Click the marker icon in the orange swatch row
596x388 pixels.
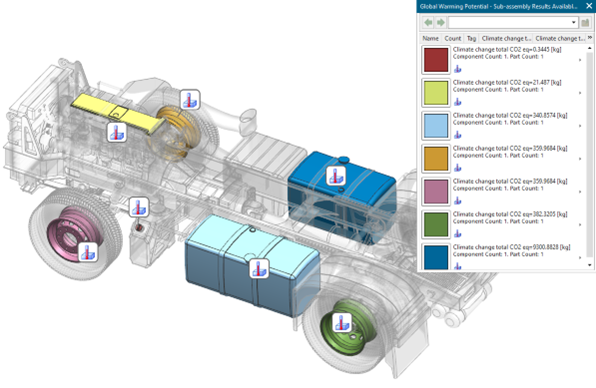(458, 168)
